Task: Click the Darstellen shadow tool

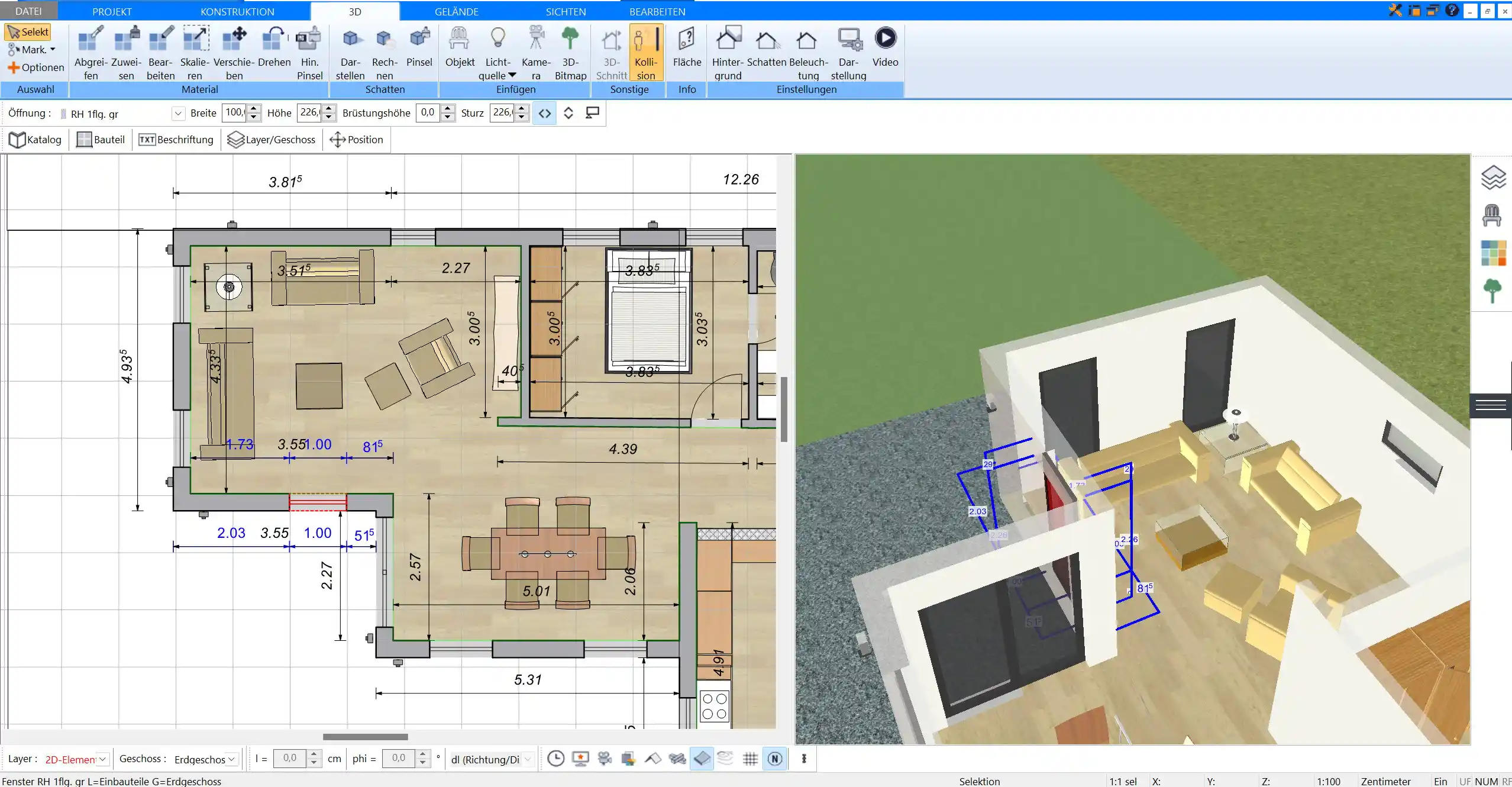Action: point(350,53)
